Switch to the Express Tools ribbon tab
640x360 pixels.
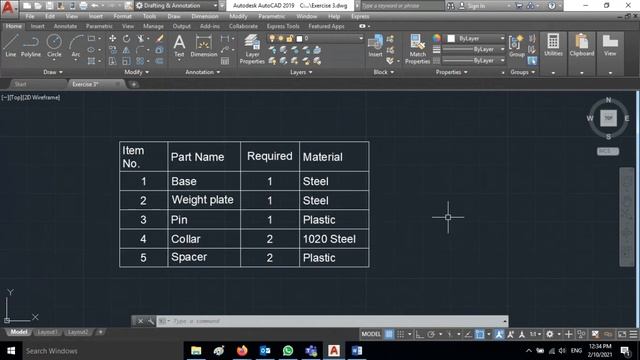click(x=283, y=27)
